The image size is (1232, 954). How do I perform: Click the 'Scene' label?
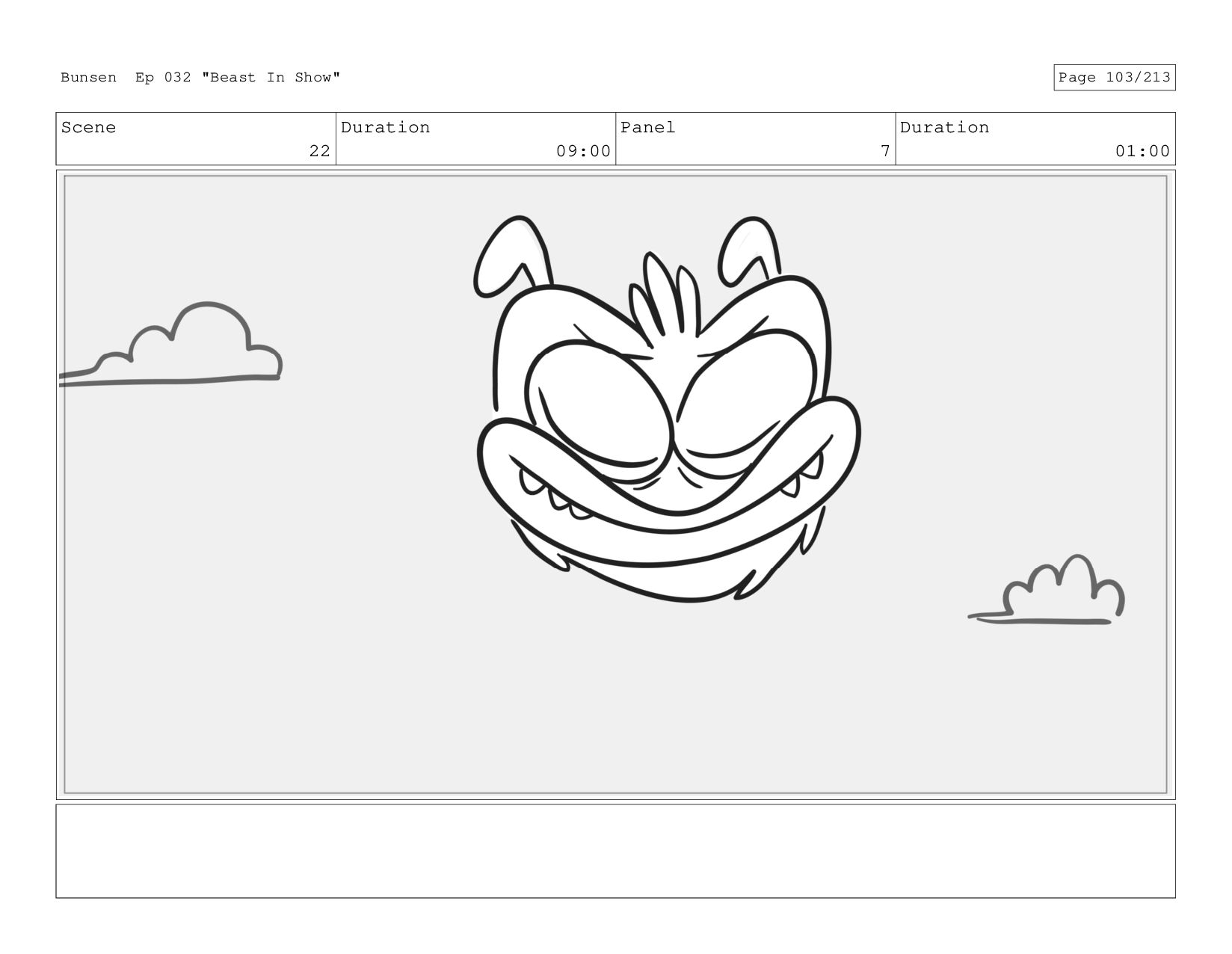pyautogui.click(x=88, y=128)
